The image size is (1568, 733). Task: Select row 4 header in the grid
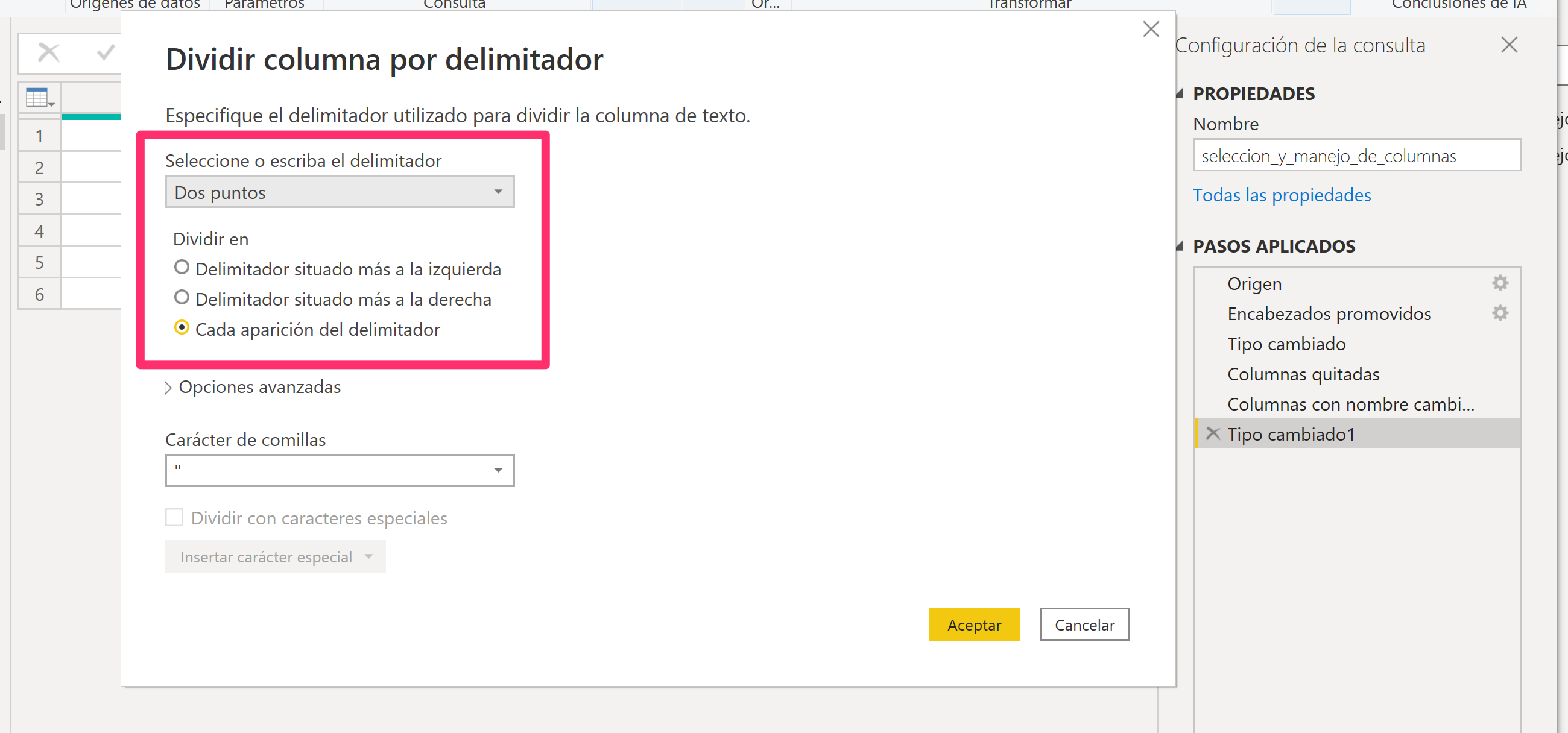pyautogui.click(x=40, y=230)
